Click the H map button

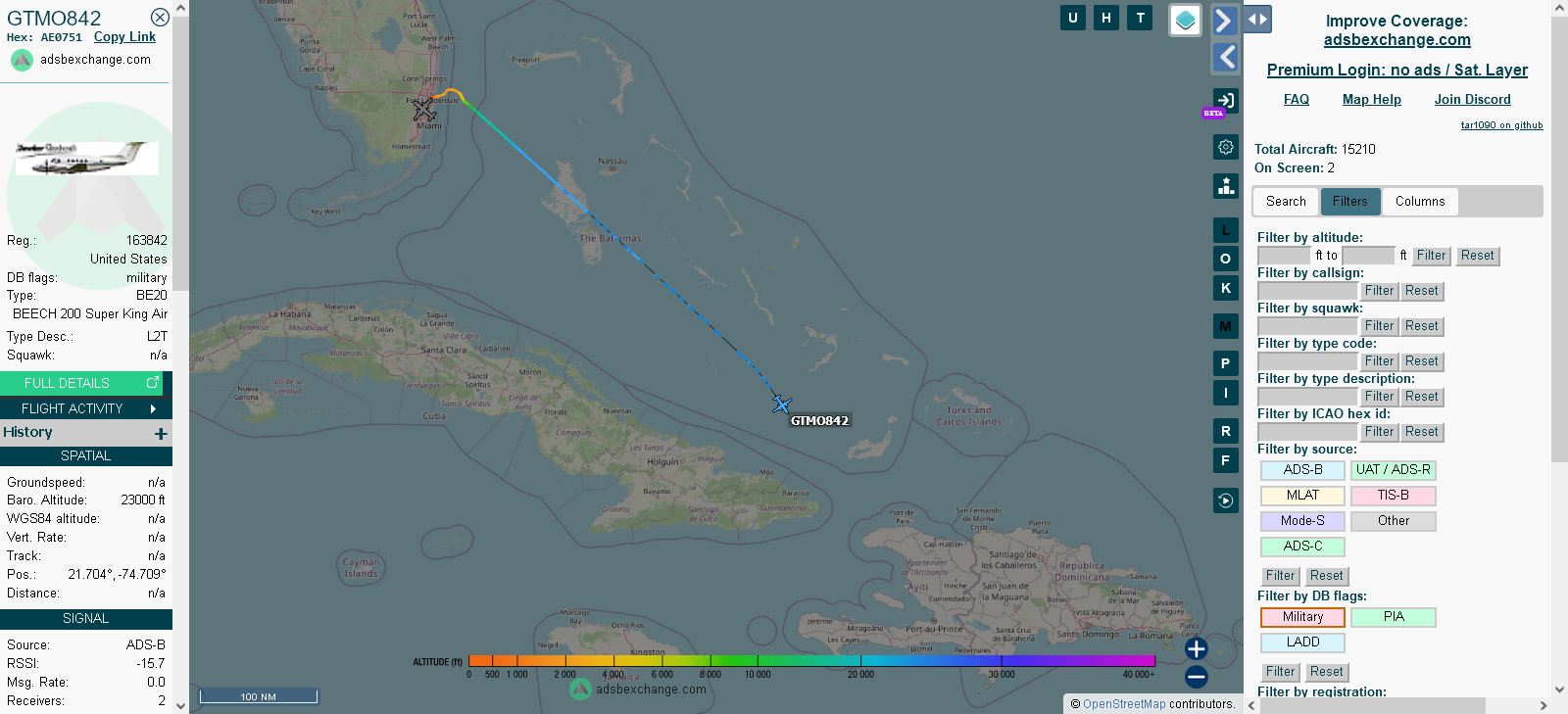1106,18
